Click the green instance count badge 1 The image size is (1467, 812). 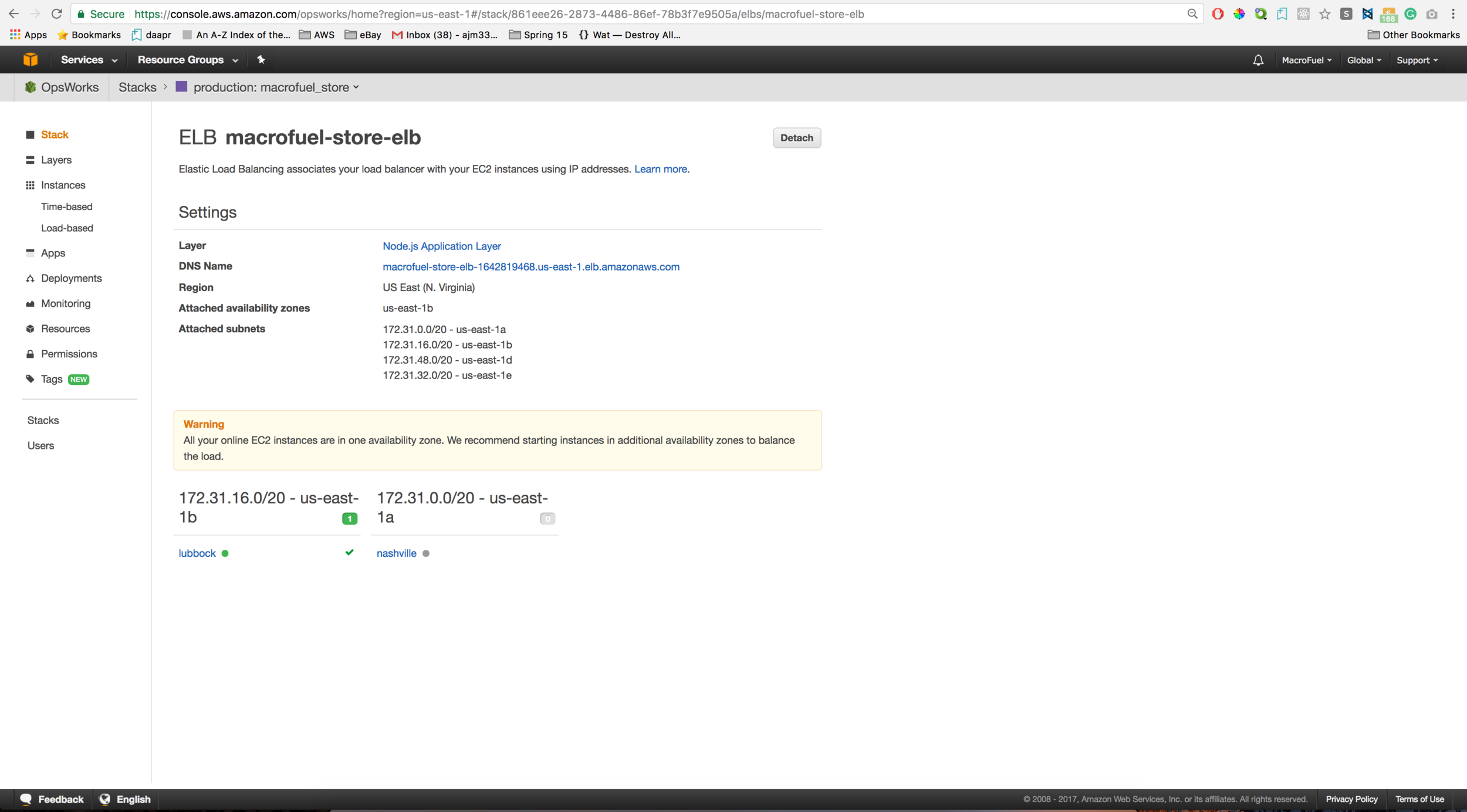pyautogui.click(x=350, y=519)
